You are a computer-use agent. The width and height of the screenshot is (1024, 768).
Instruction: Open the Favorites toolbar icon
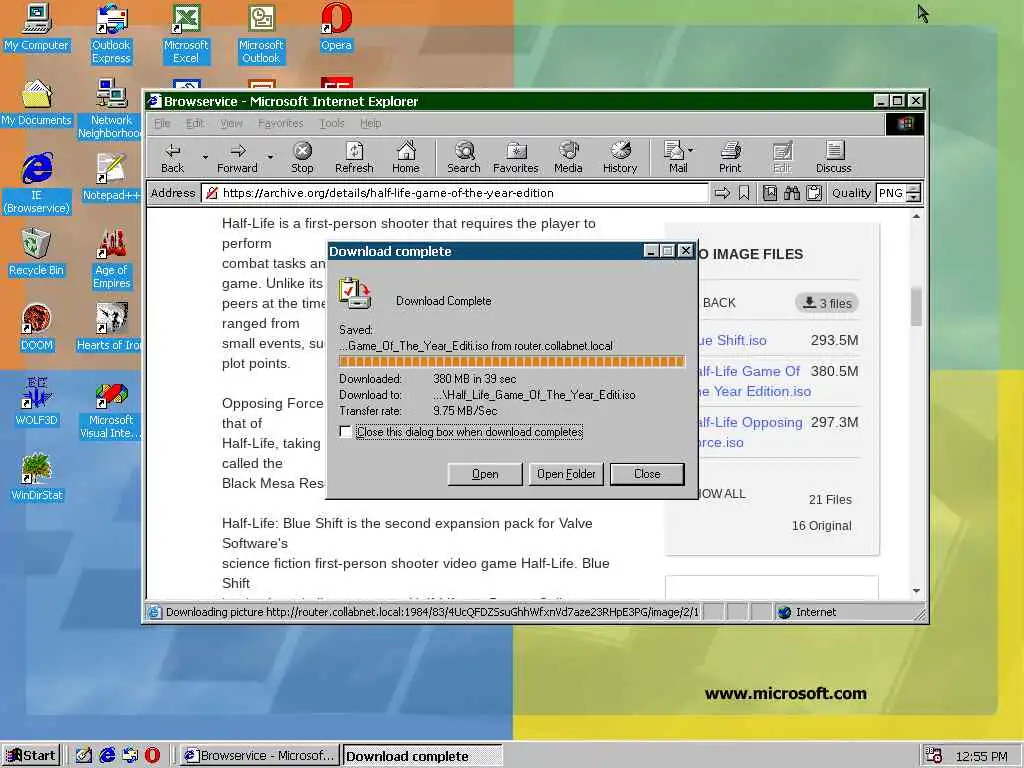(516, 158)
